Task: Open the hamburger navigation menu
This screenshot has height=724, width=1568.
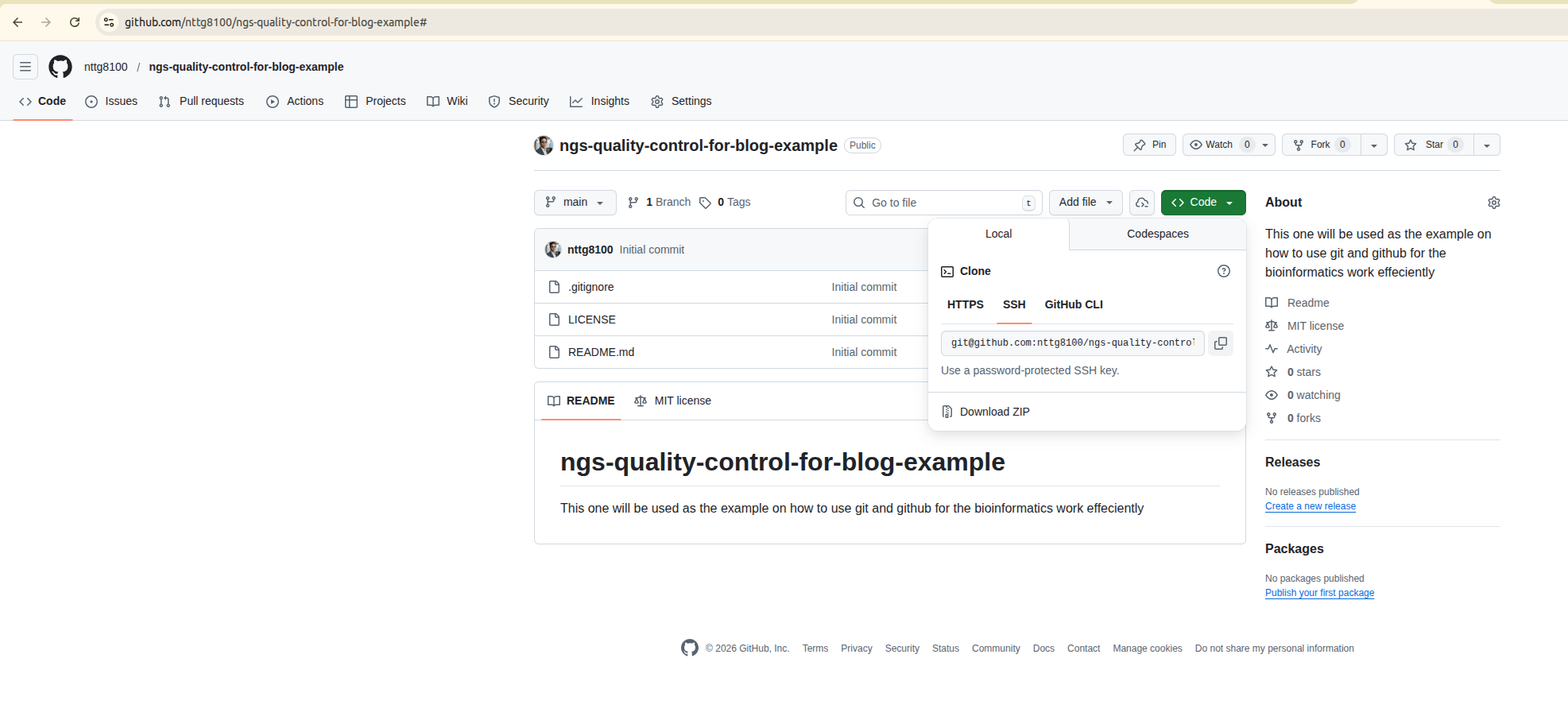Action: [x=25, y=67]
